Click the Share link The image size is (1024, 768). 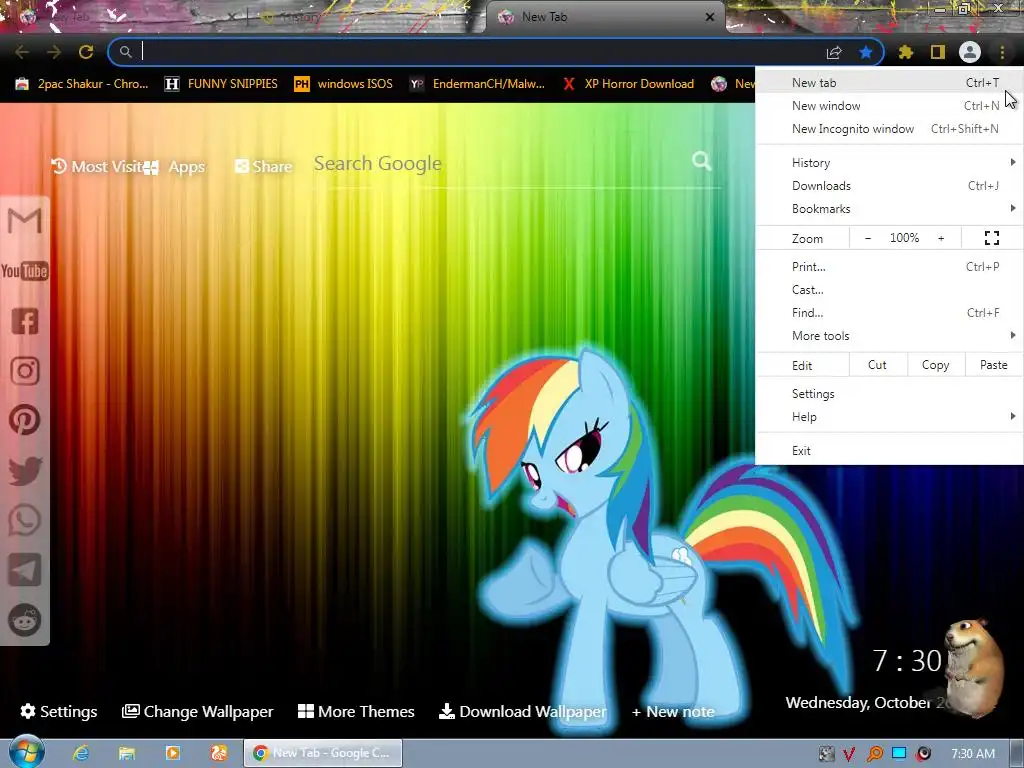pyautogui.click(x=264, y=167)
